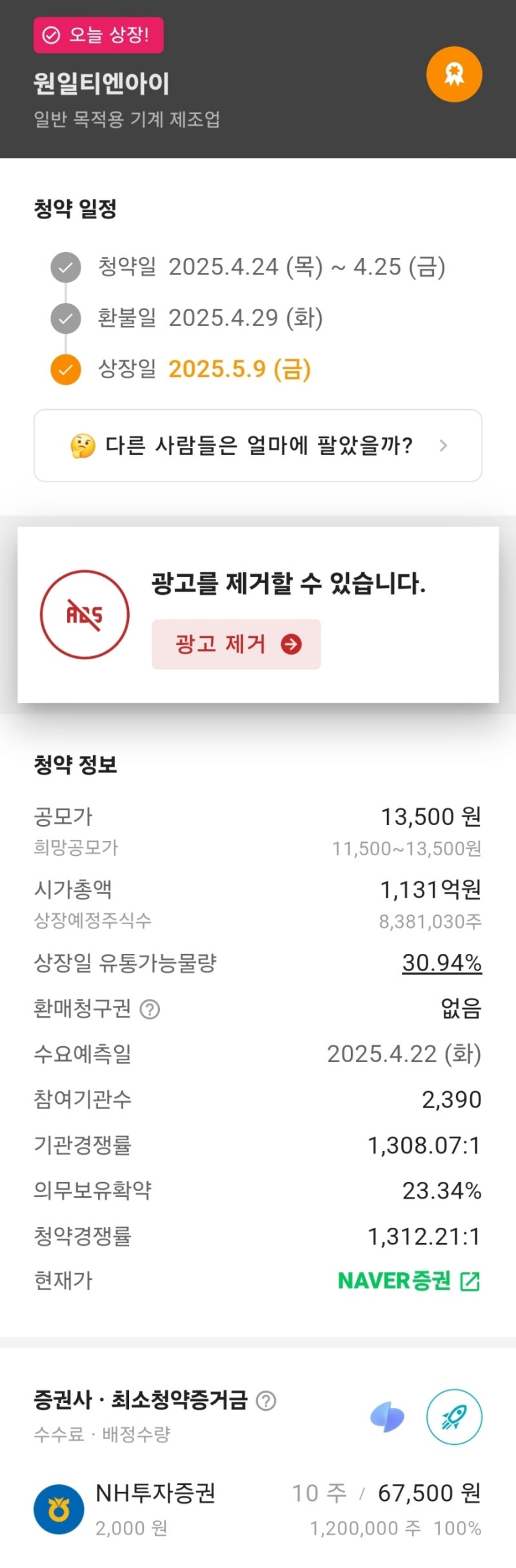516x1568 pixels.
Task: Select the NH투자증권 brokerage row
Action: [258, 1509]
